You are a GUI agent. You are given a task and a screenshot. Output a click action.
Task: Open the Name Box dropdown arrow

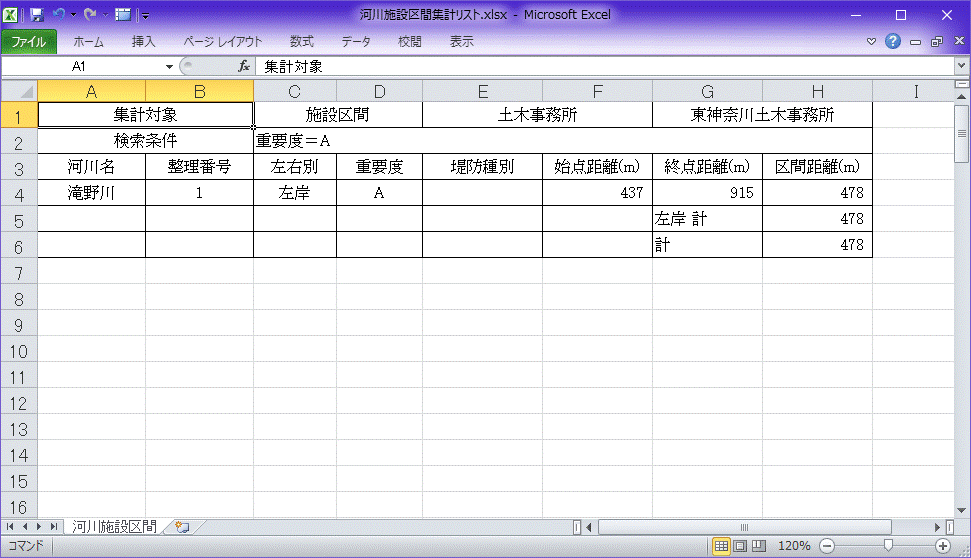[169, 66]
